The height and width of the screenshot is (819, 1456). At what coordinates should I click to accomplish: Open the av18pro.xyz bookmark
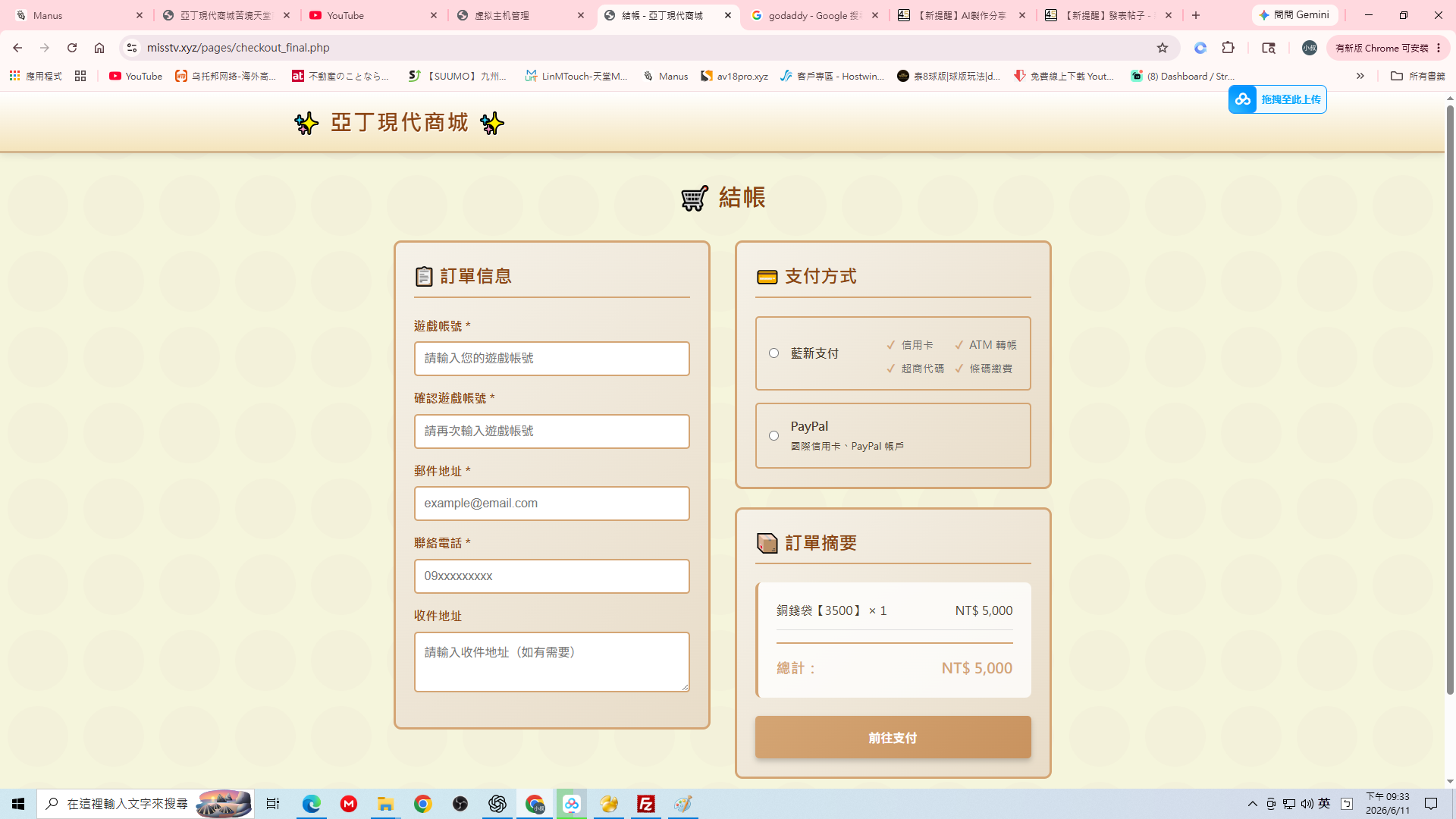click(x=734, y=76)
